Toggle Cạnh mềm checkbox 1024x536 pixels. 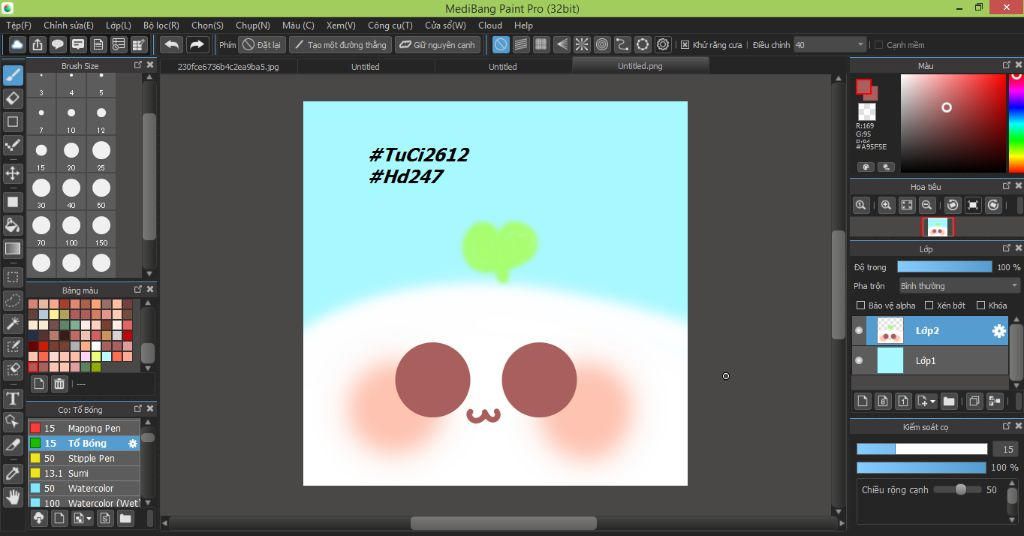[879, 45]
